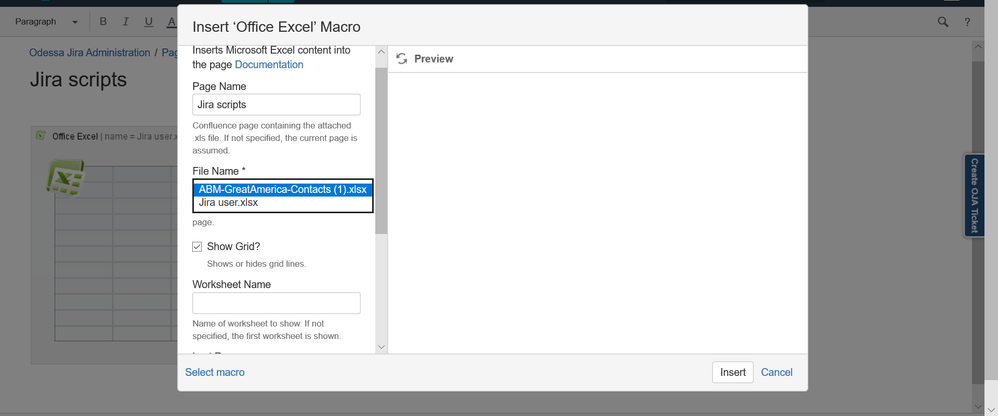Click the page vertical scrollbar
The width and height of the screenshot is (998, 416).
(x=978, y=223)
